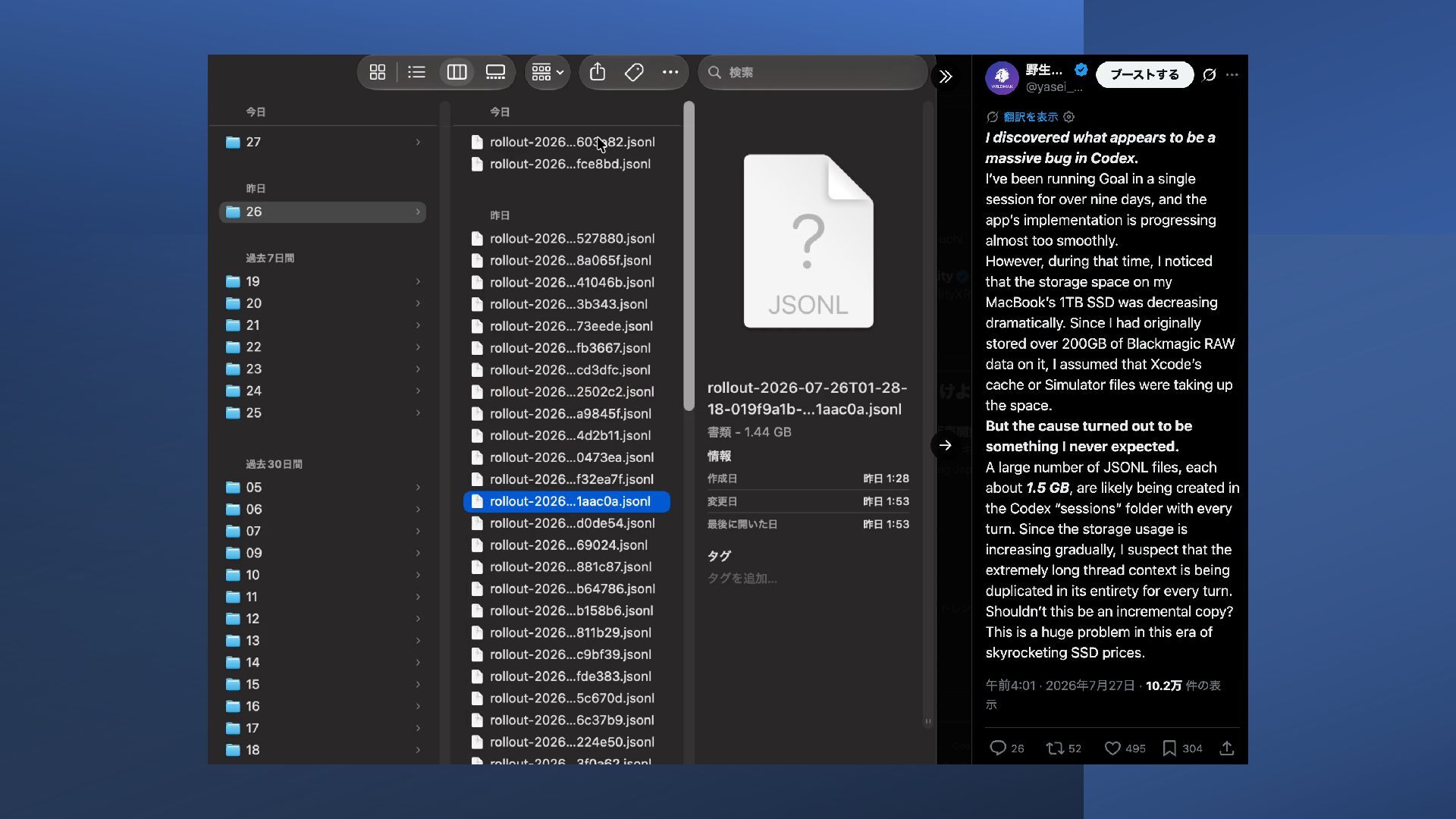Click file icon of rollout-2026...fb3667.jsonl
Screen dimensions: 1456x819
(x=477, y=348)
